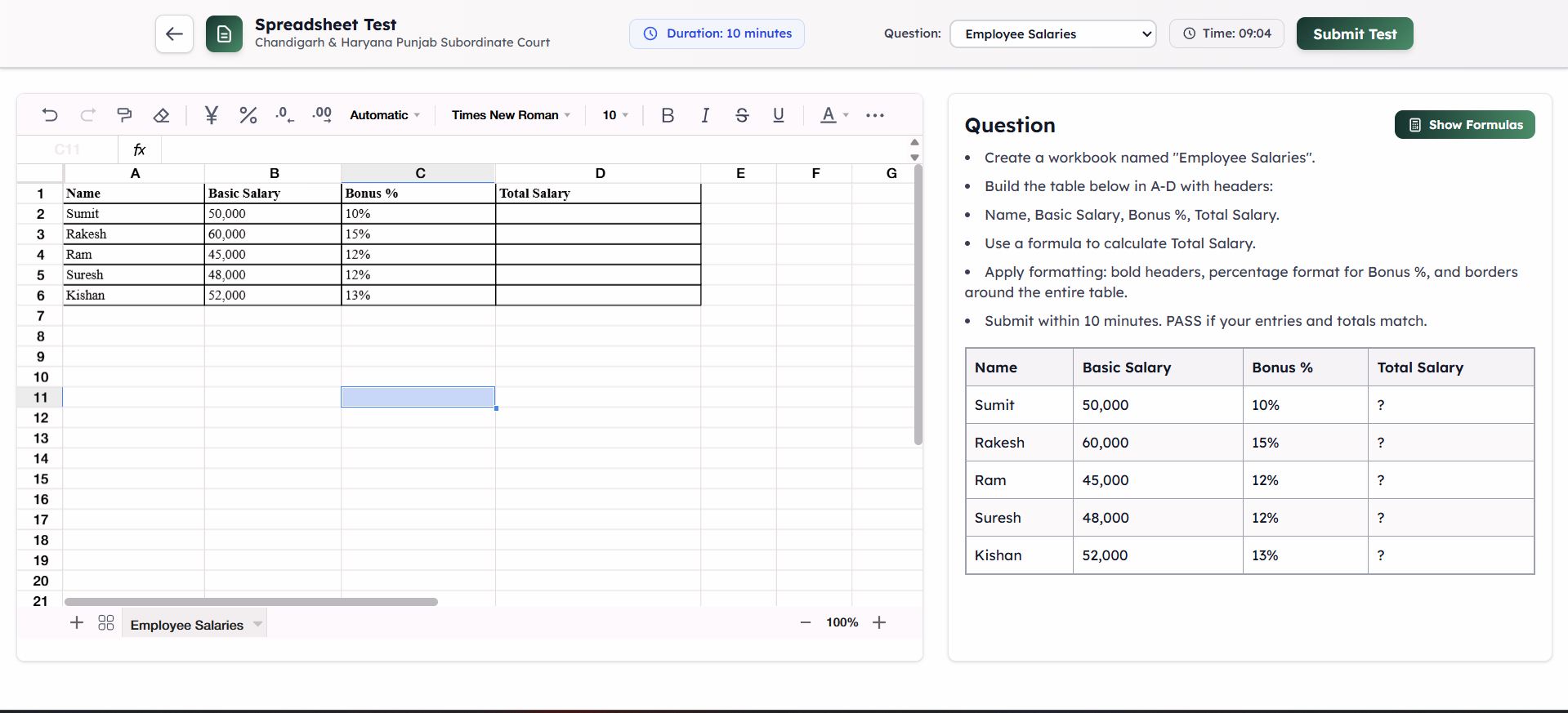Undo the last action
This screenshot has width=1568, height=713.
(50, 115)
